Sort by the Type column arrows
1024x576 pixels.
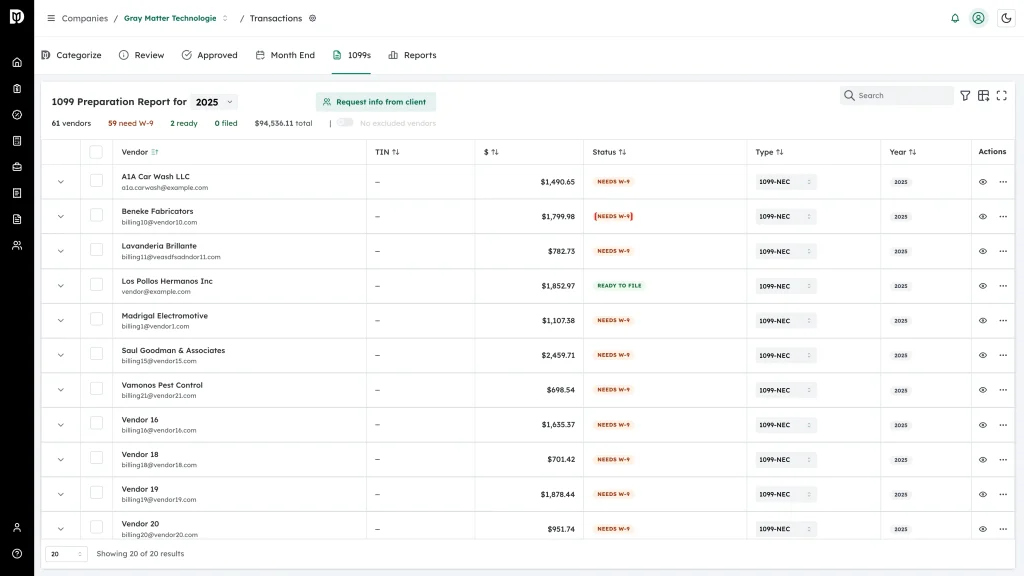click(x=780, y=152)
